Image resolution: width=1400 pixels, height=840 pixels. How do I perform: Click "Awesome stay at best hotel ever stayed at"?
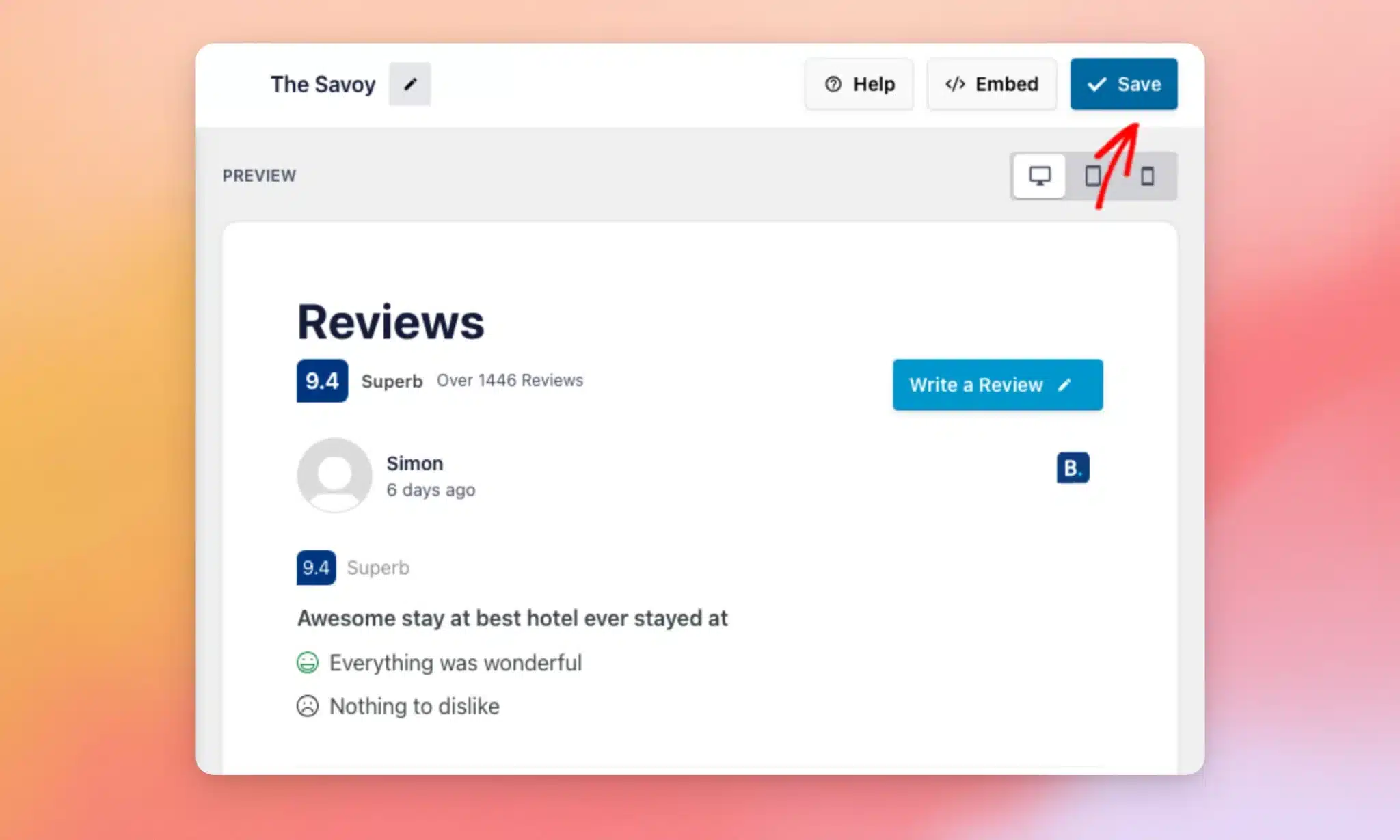coord(512,619)
